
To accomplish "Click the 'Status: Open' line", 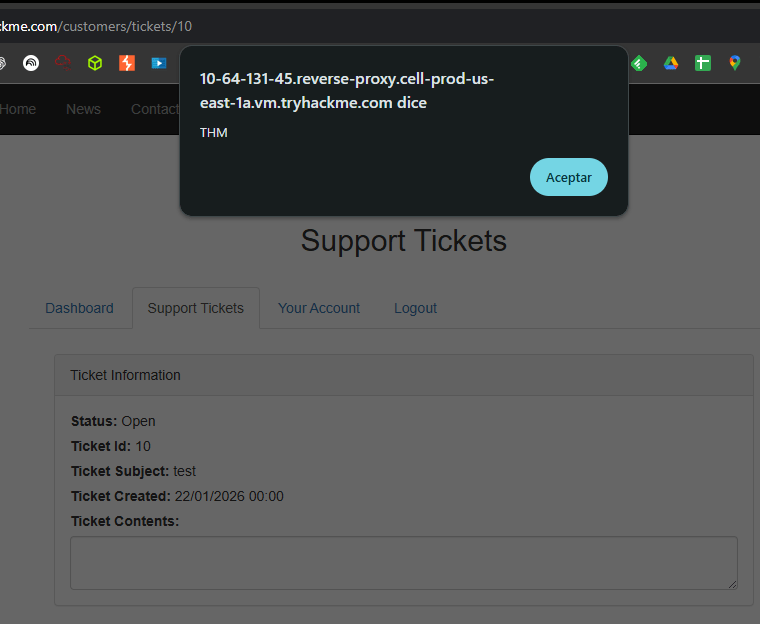I will 113,421.
